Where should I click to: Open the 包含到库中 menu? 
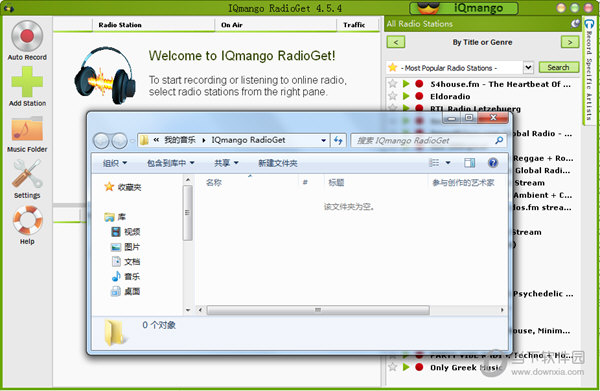pos(170,163)
